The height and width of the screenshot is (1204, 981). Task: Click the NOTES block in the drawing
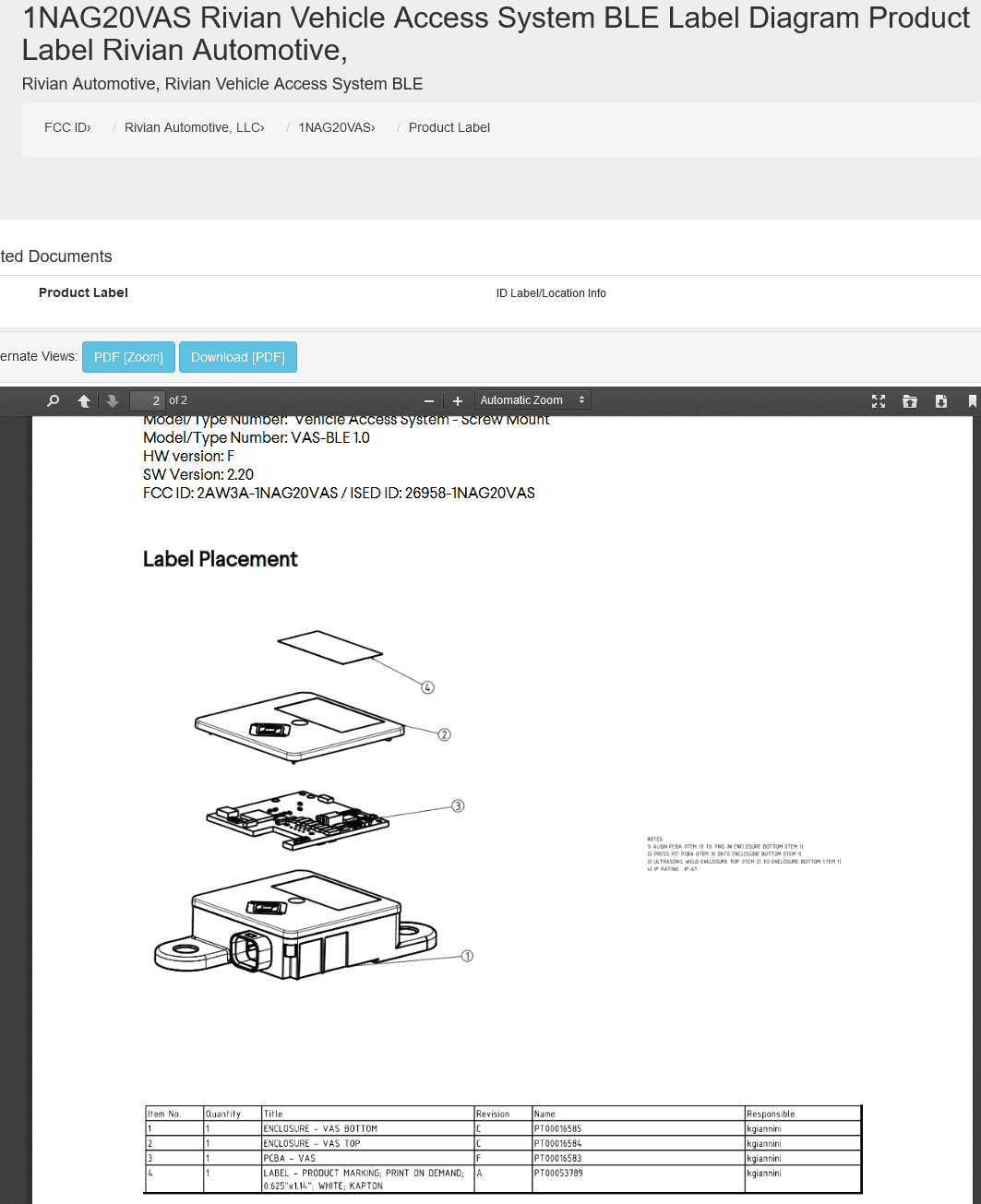tap(744, 854)
